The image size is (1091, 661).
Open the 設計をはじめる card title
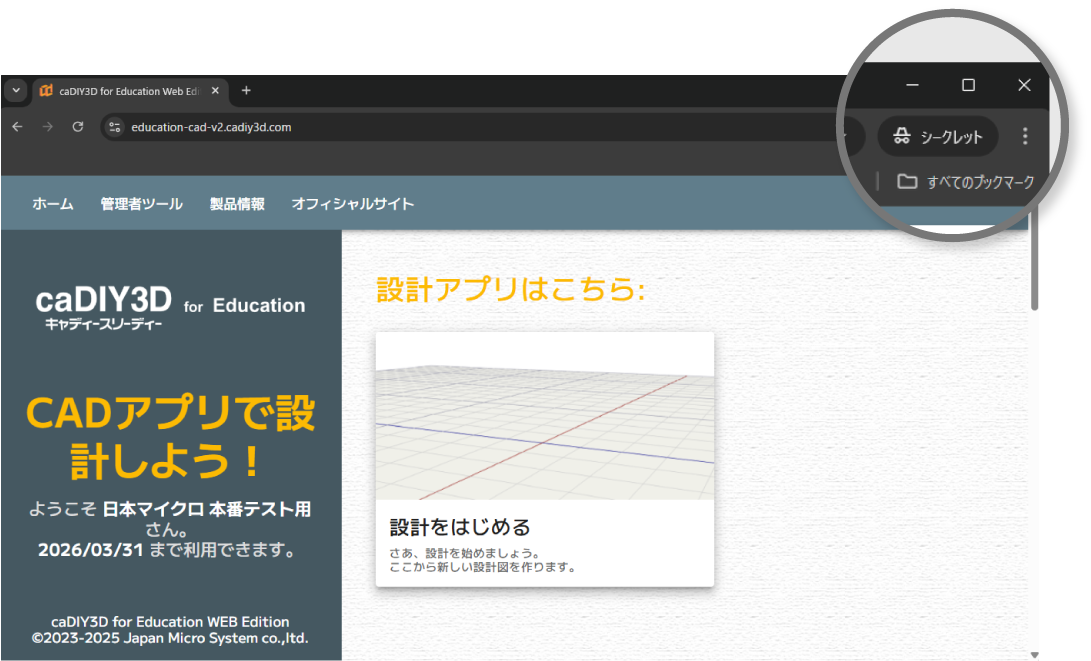[x=460, y=527]
